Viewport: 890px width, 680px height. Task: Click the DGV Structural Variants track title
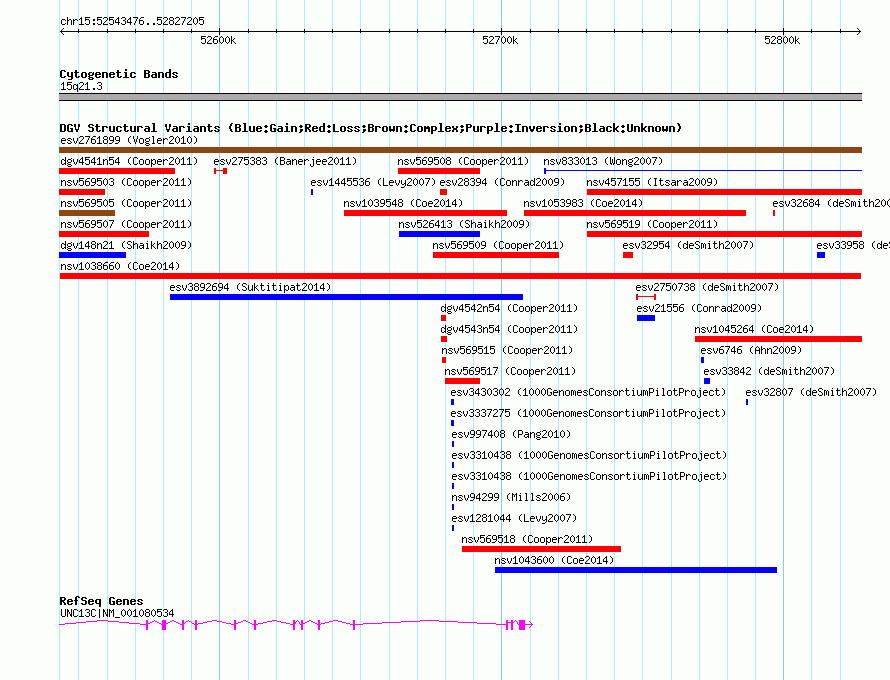pos(370,128)
